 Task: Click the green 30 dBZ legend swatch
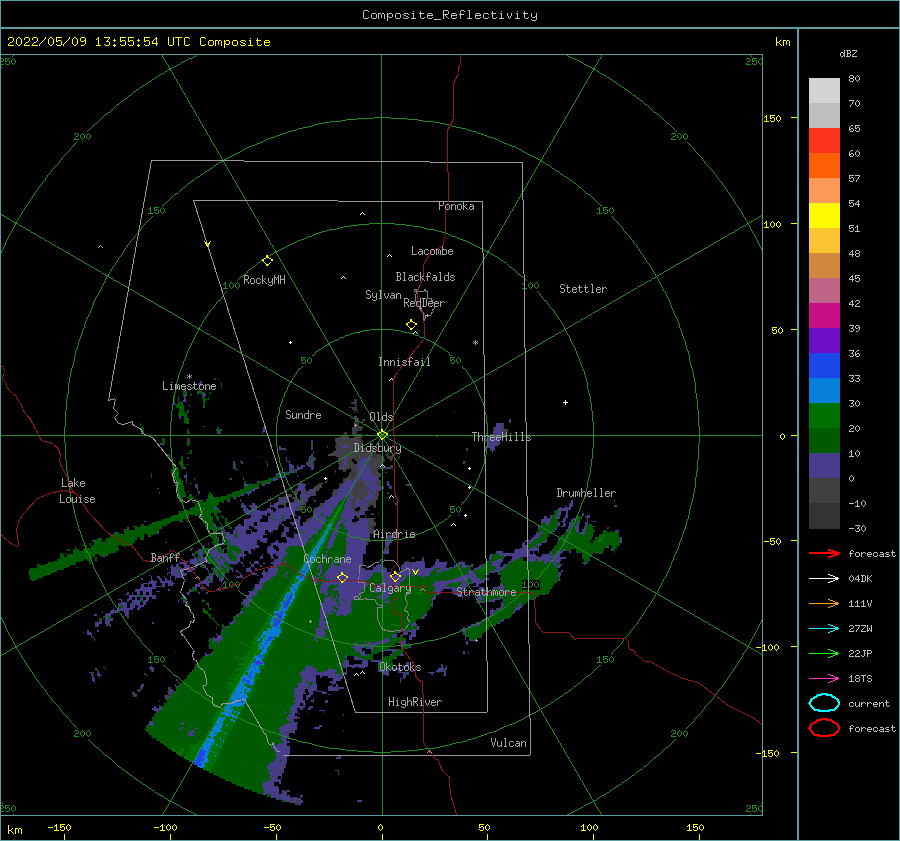pyautogui.click(x=824, y=415)
